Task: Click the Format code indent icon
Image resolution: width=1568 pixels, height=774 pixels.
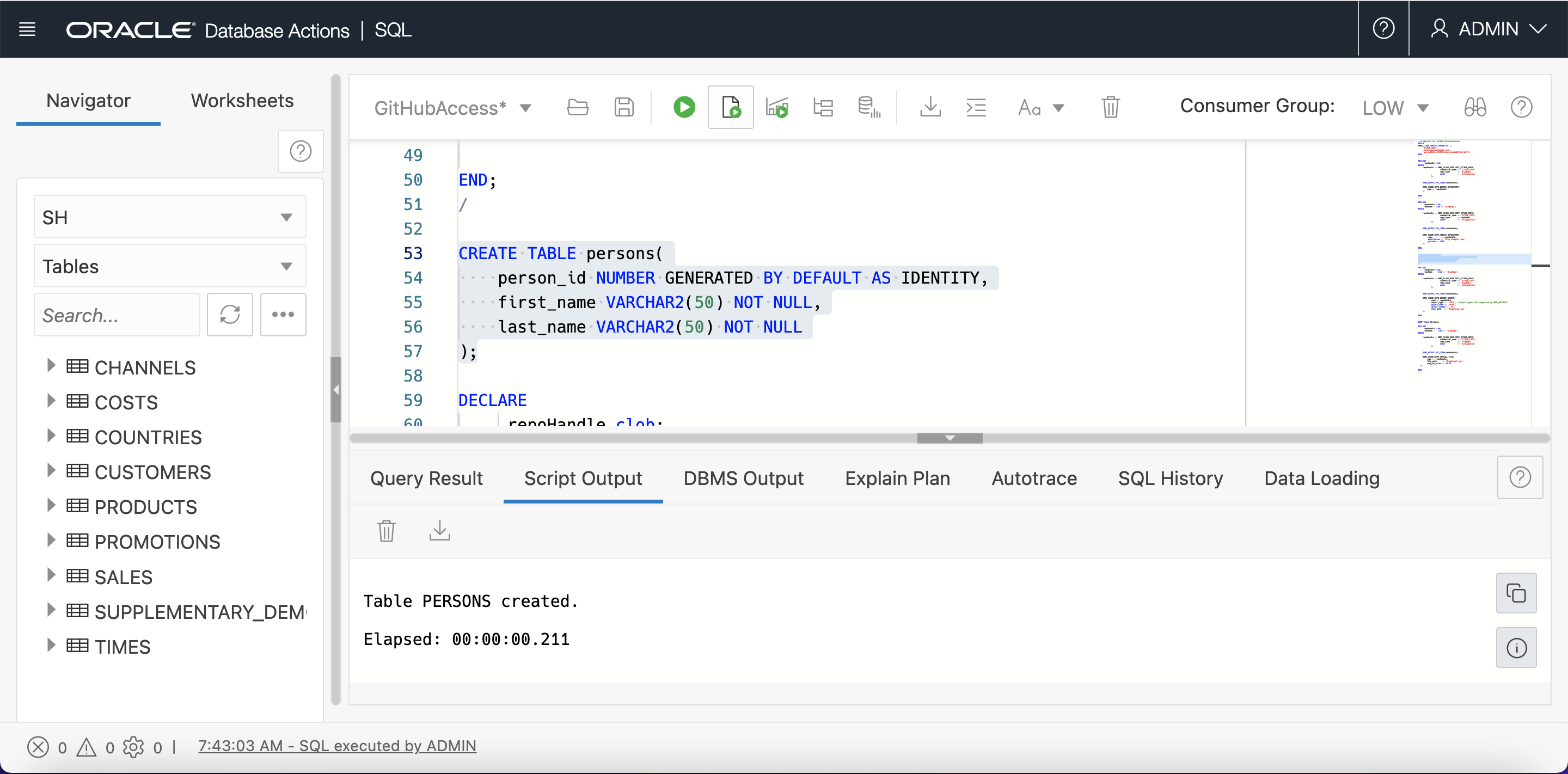Action: pyautogui.click(x=976, y=108)
